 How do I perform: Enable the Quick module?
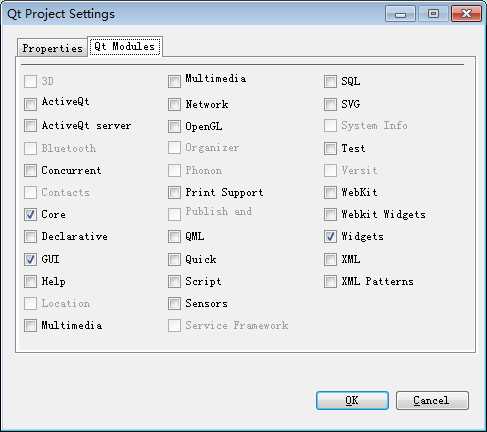174,259
